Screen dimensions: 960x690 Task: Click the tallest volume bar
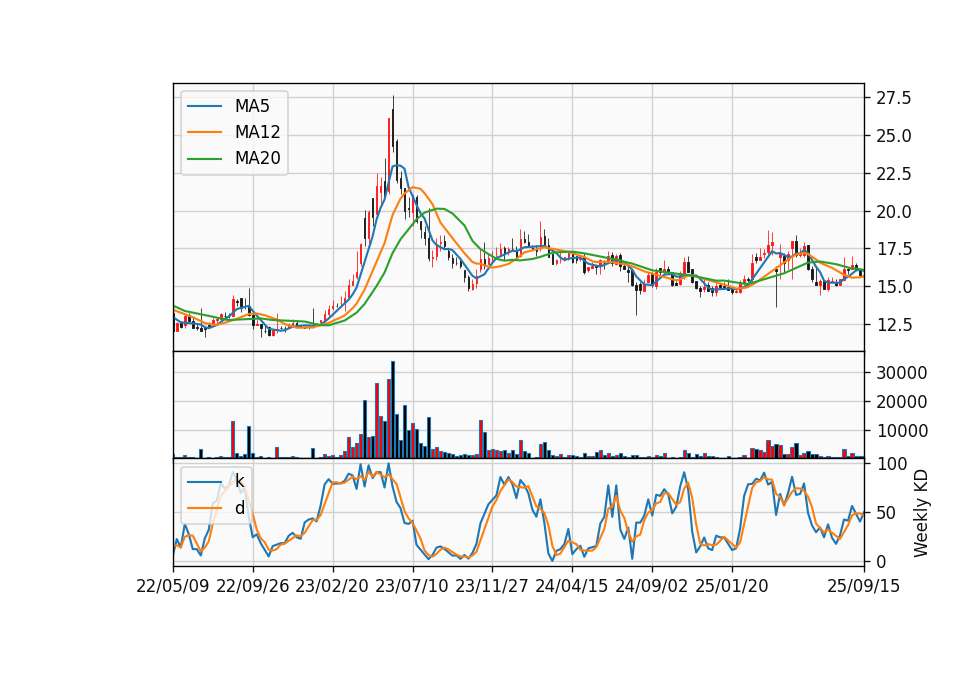(392, 410)
